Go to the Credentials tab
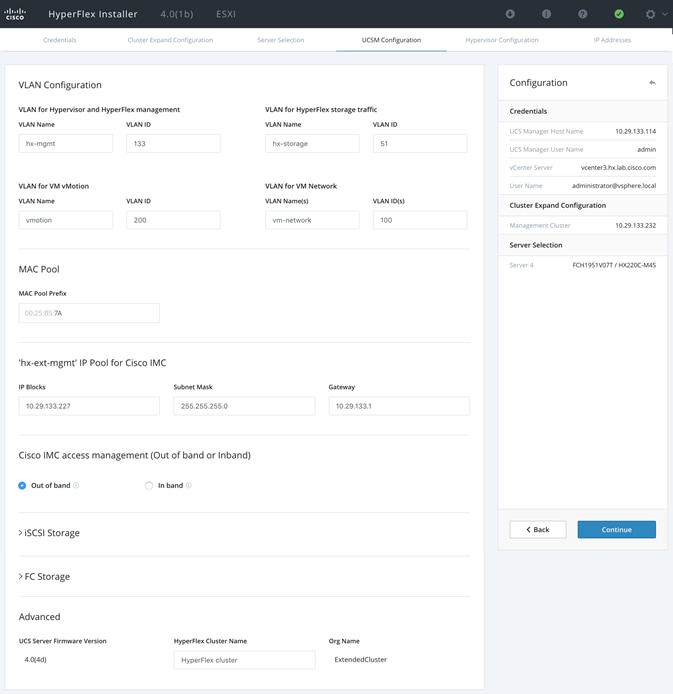Screen dimensions: 673x694 click(x=60, y=40)
